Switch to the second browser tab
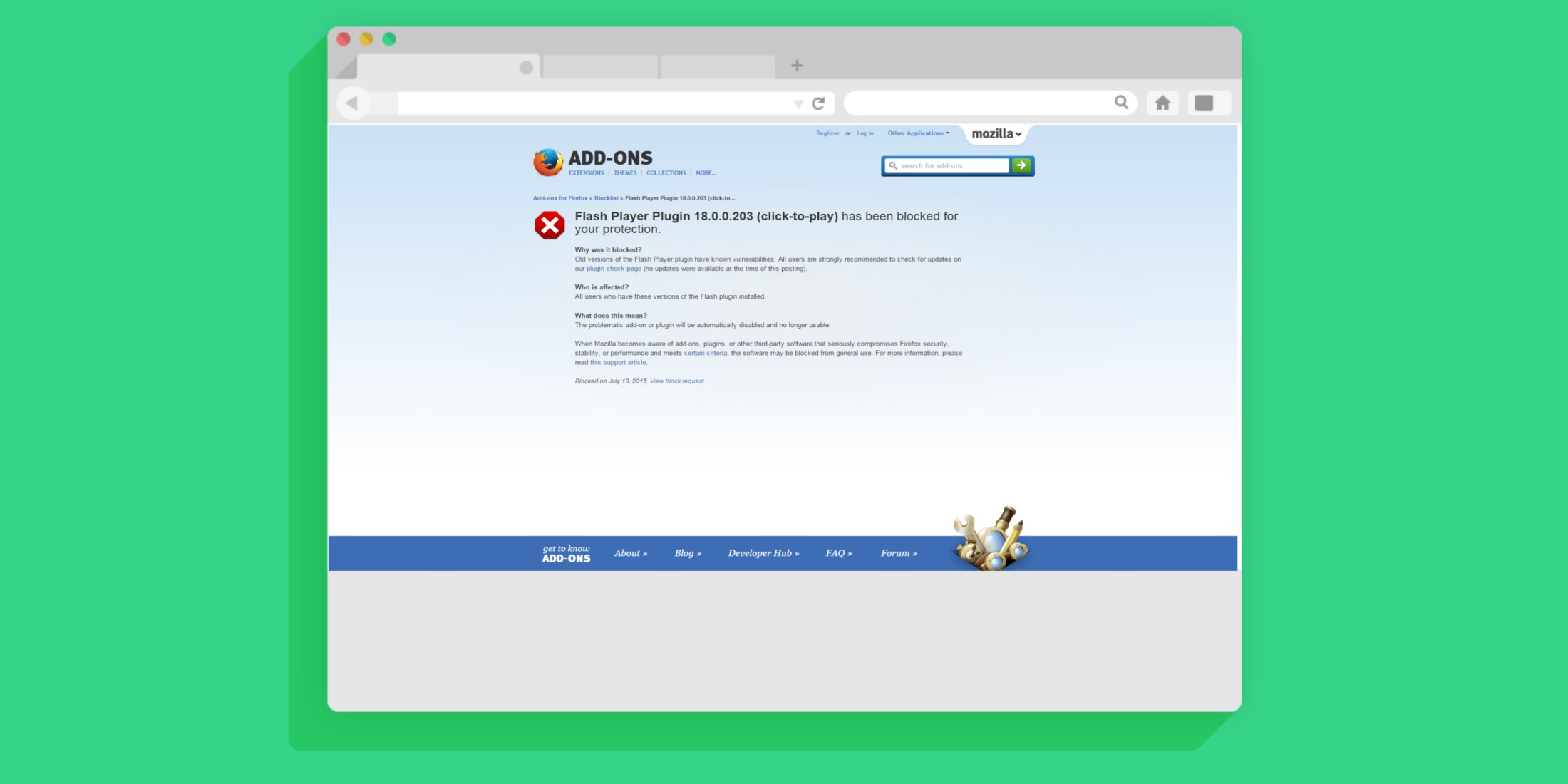Image resolution: width=1568 pixels, height=784 pixels. click(600, 67)
